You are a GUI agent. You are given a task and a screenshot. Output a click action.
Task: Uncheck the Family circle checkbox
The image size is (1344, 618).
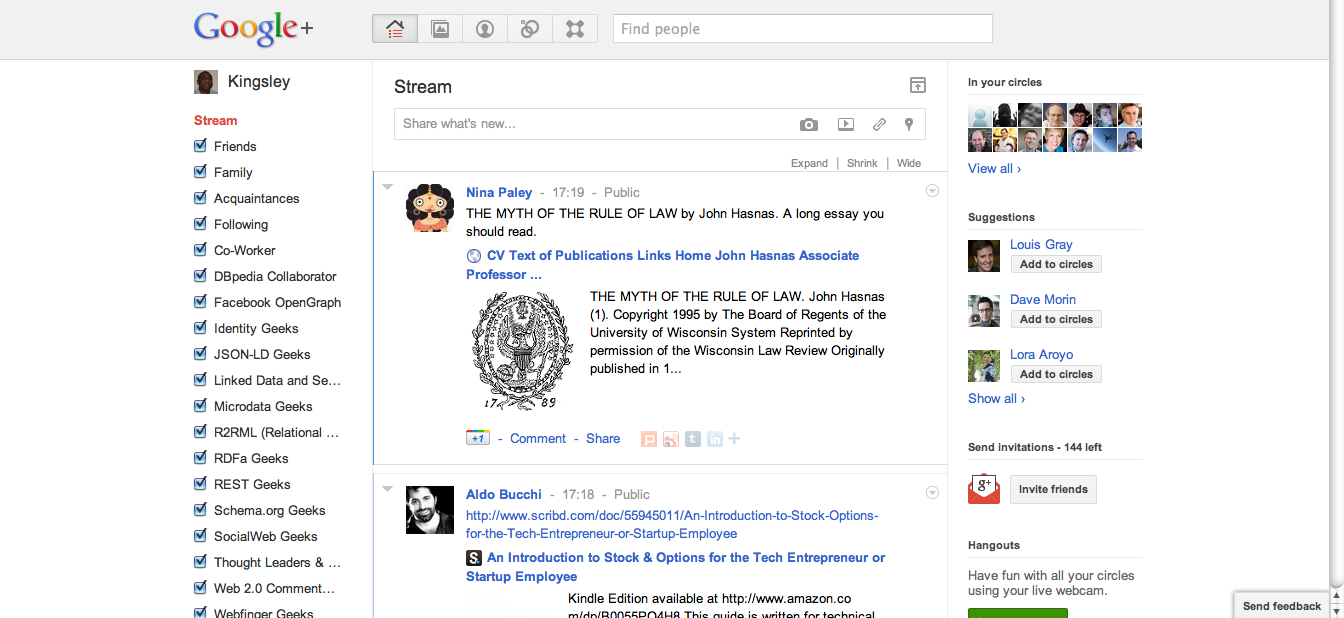tap(201, 172)
